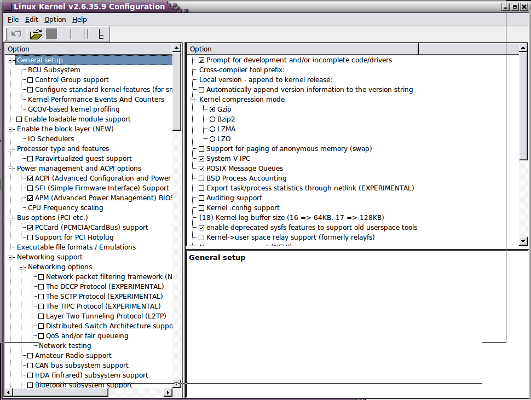Collapse Enable the block layer node
Viewport: 531px width, 400px height.
tap(11, 129)
